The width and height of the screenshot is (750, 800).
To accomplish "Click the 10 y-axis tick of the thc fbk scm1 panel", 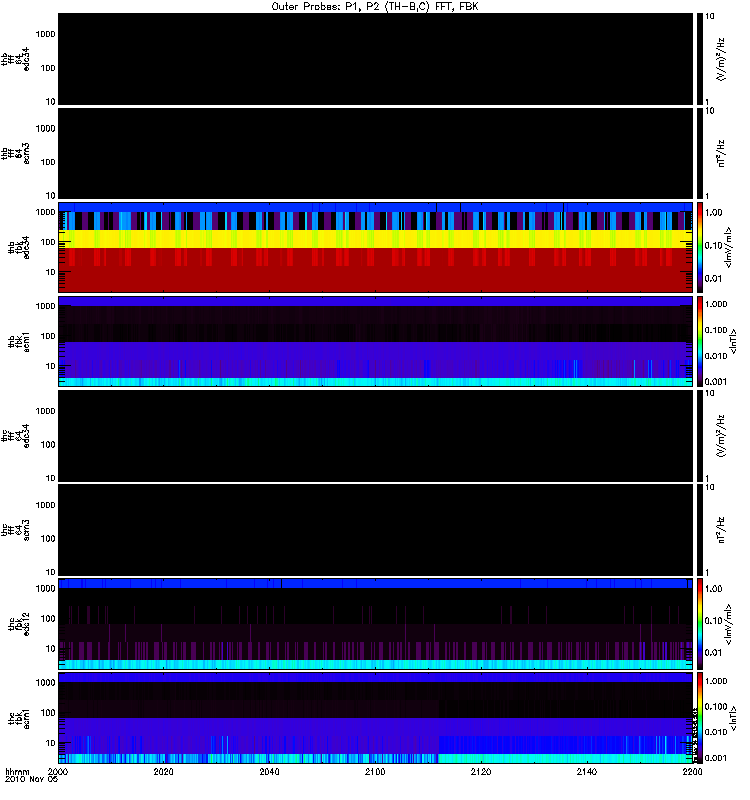I will click(x=51, y=743).
